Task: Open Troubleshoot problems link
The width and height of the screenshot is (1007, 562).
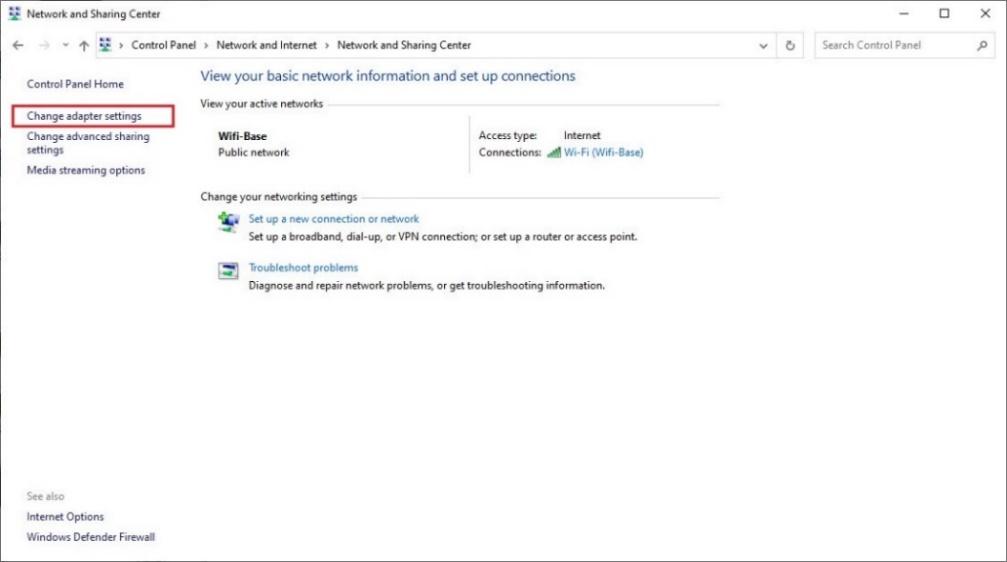Action: (303, 268)
